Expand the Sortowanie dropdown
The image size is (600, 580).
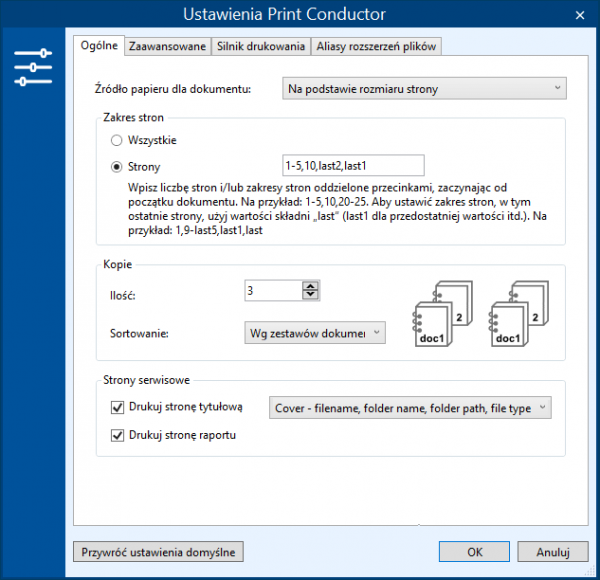click(314, 333)
